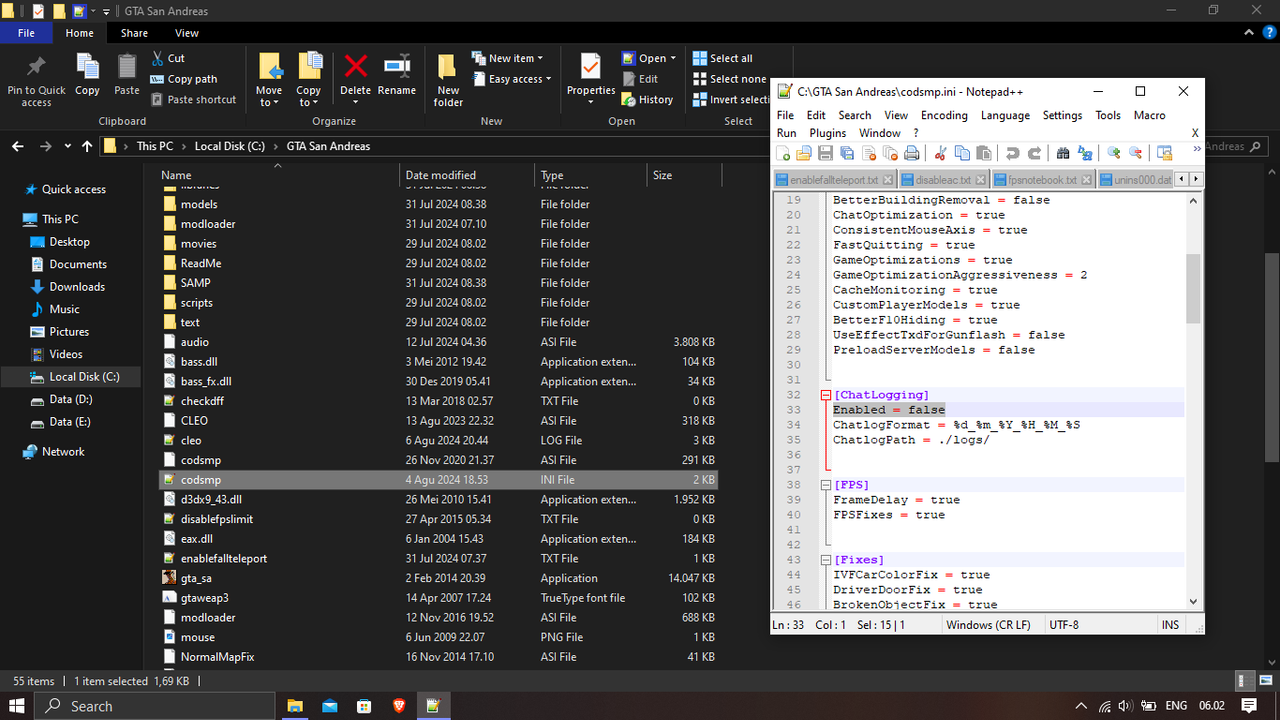This screenshot has height=720, width=1280.
Task: Click Explorer New folder icon
Action: [448, 67]
